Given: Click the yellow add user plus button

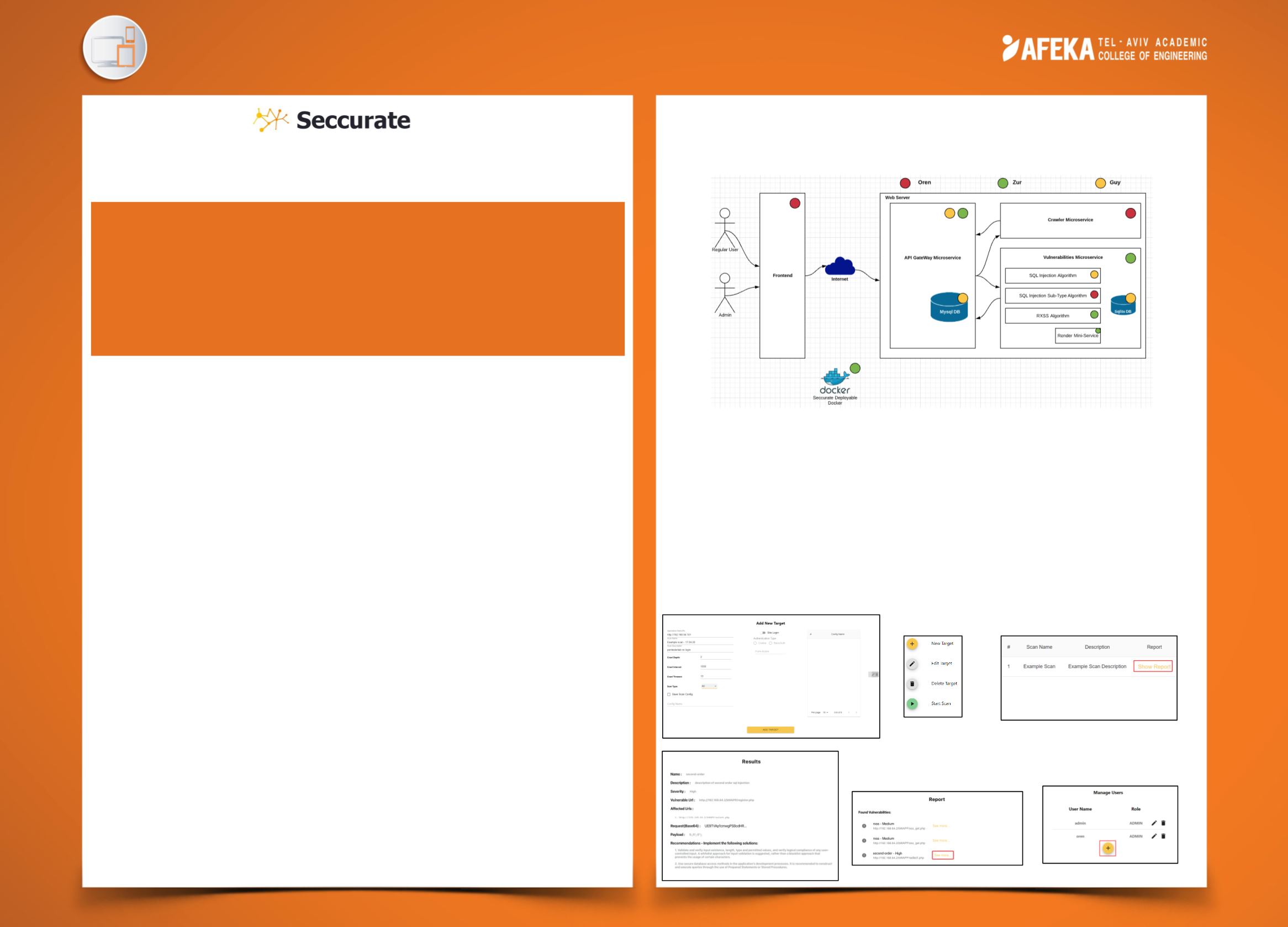Looking at the screenshot, I should 1108,848.
